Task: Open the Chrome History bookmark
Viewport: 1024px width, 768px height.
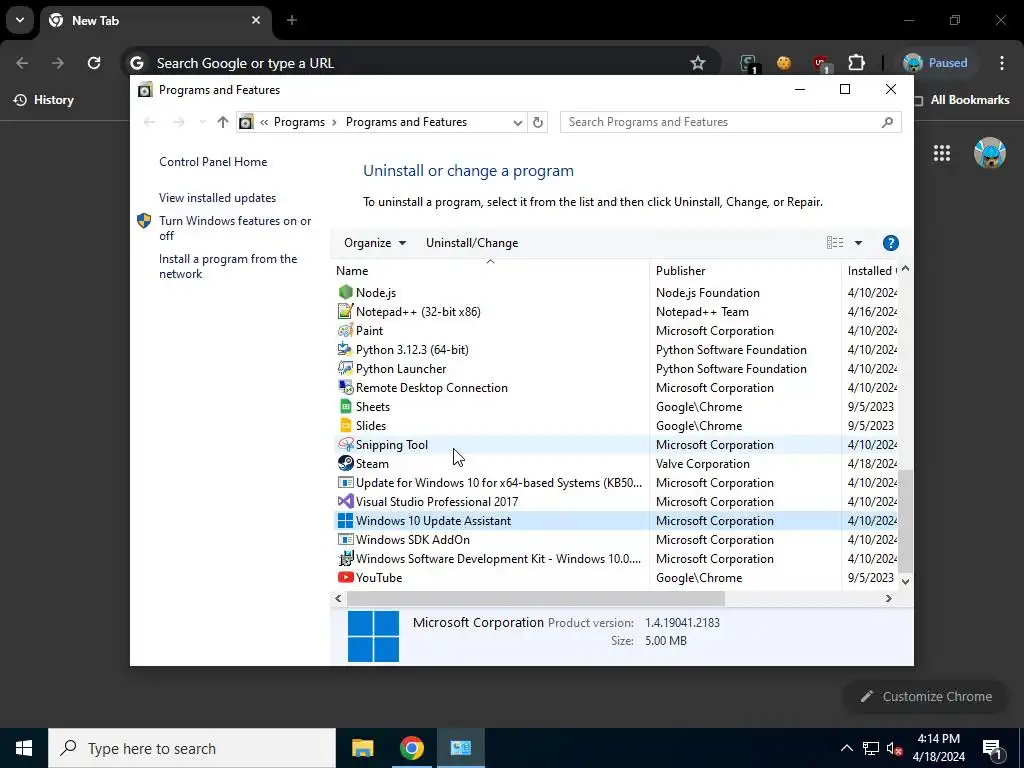Action: (44, 100)
